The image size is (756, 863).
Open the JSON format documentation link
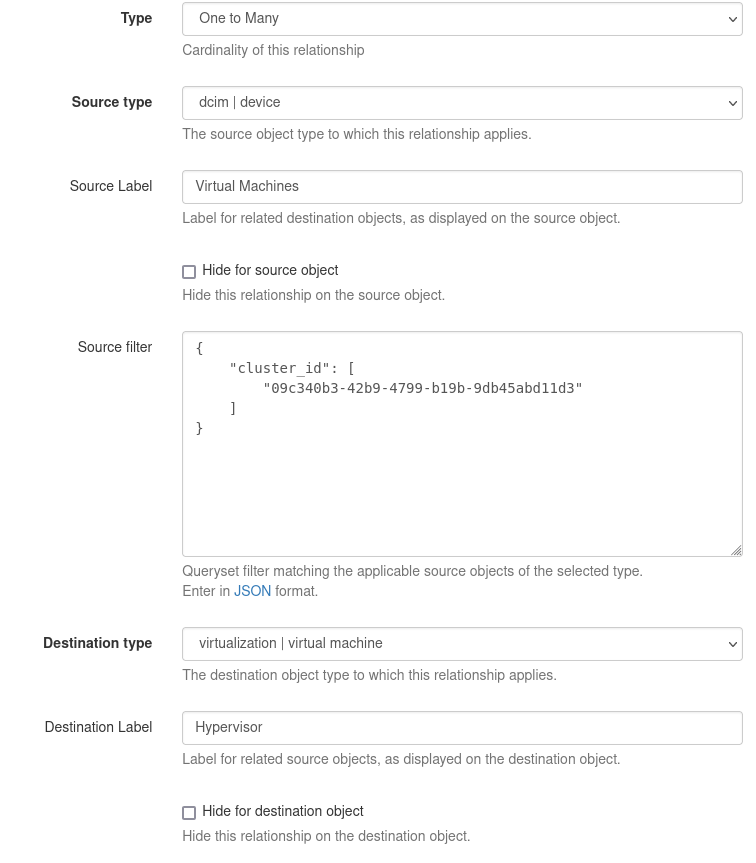(x=252, y=591)
